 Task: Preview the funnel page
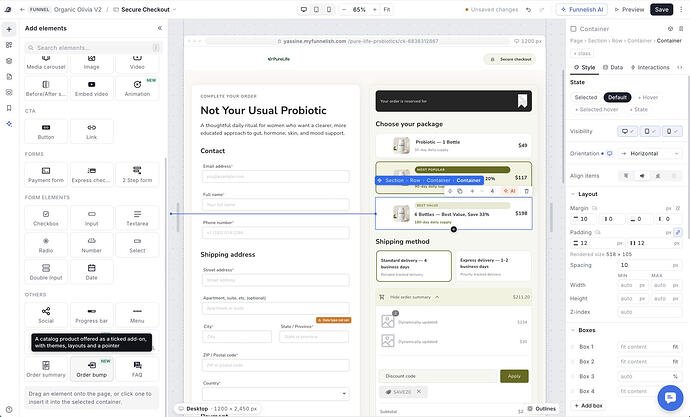point(629,9)
